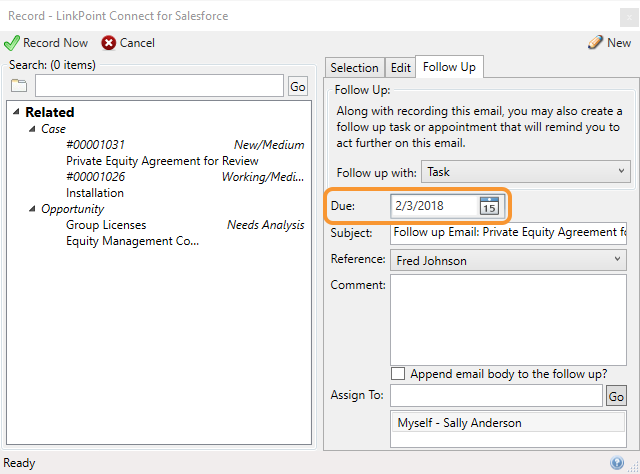Click the green Record Now checkmark icon

click(x=11, y=43)
